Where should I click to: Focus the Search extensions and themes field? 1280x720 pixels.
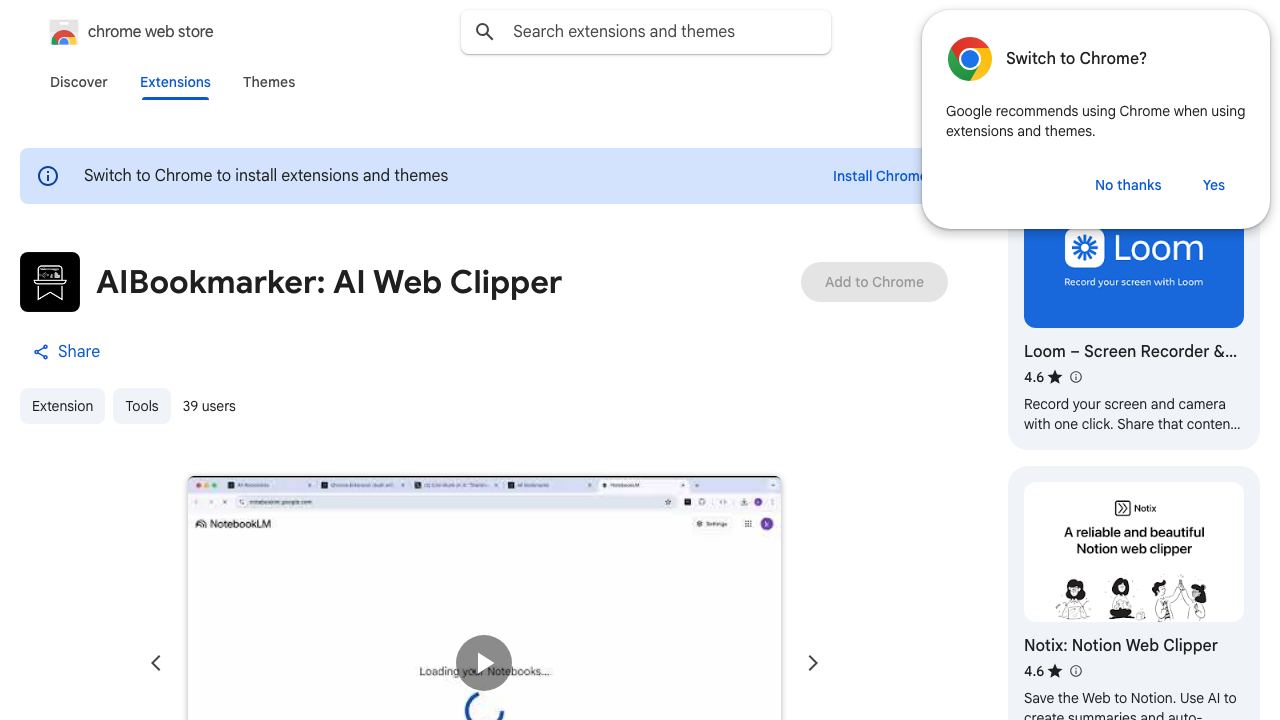[646, 32]
